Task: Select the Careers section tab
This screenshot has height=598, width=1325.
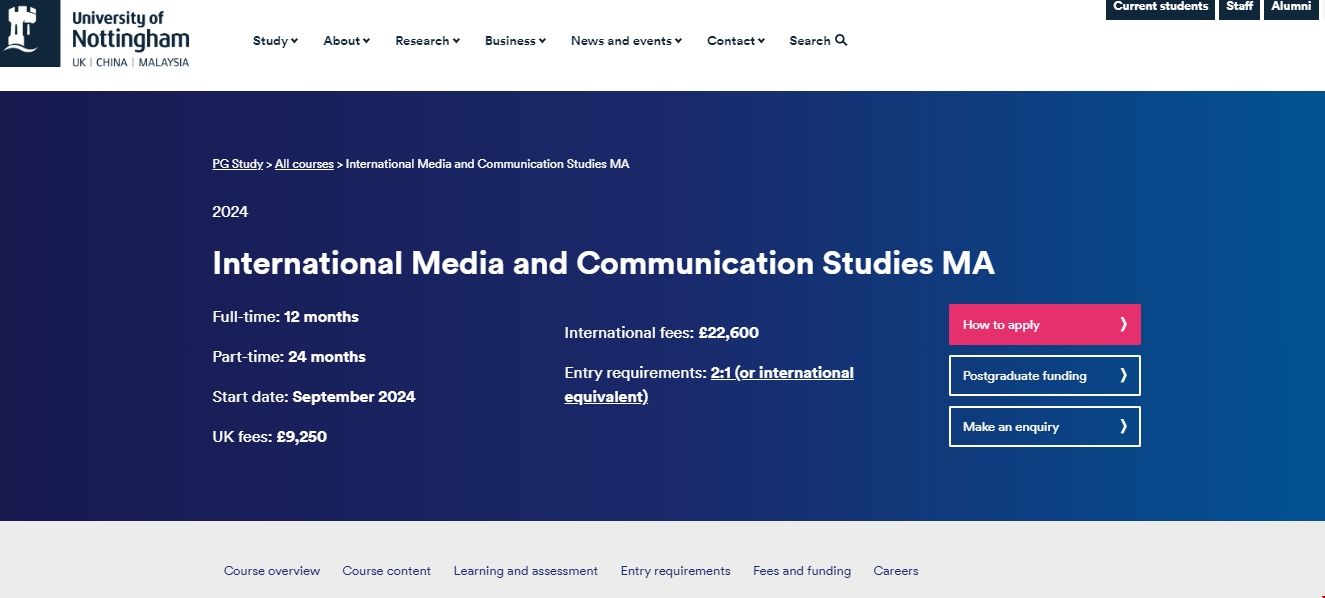Action: [895, 571]
